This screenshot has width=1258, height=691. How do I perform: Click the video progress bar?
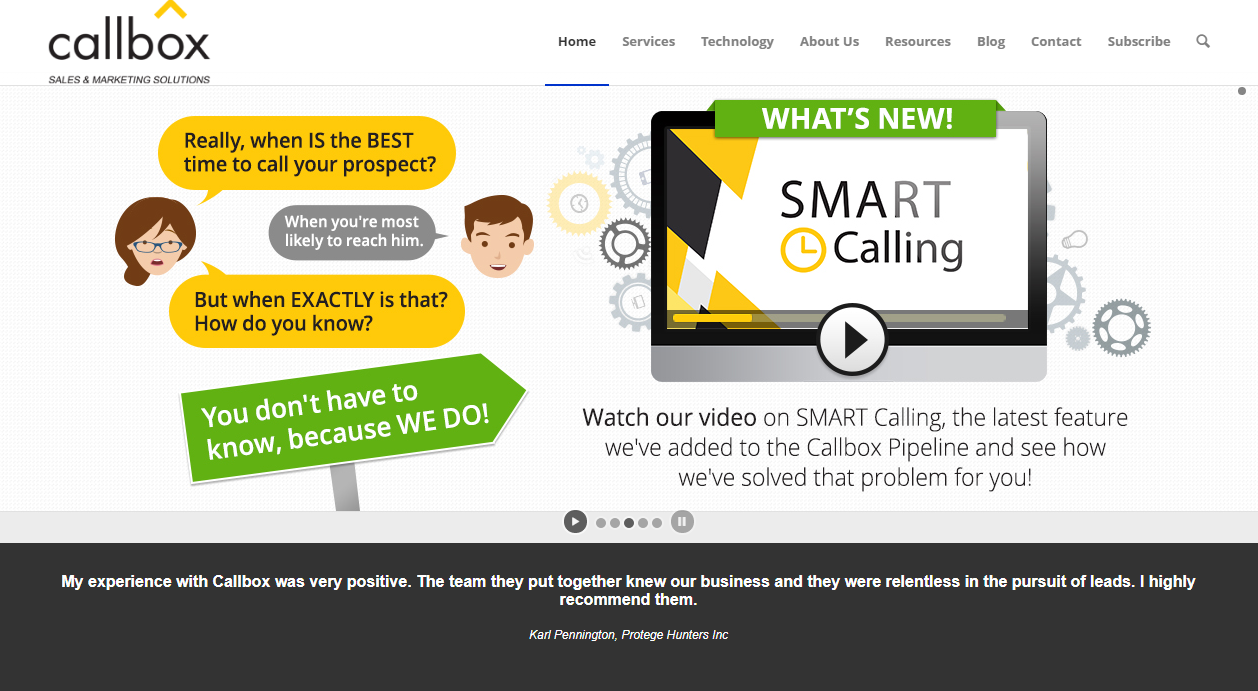tap(839, 318)
